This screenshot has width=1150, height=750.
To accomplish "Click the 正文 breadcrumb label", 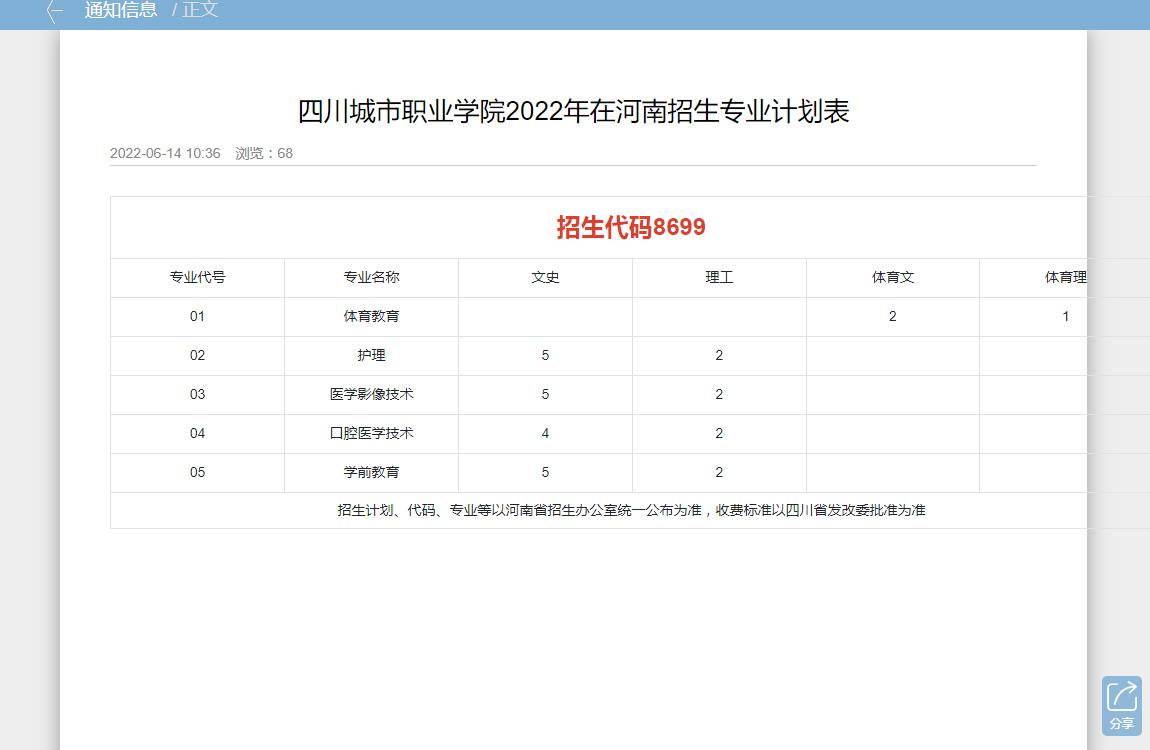I will click(x=200, y=10).
